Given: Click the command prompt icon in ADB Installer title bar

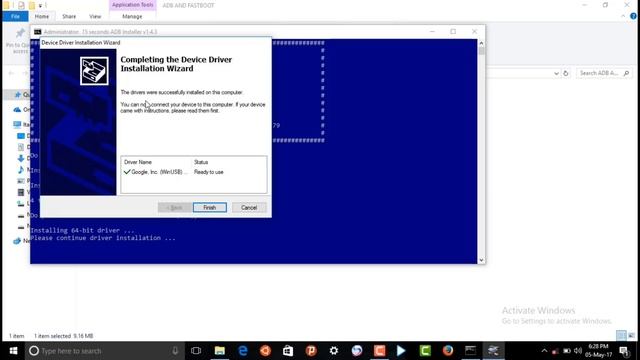Looking at the screenshot, I should click(38, 32).
